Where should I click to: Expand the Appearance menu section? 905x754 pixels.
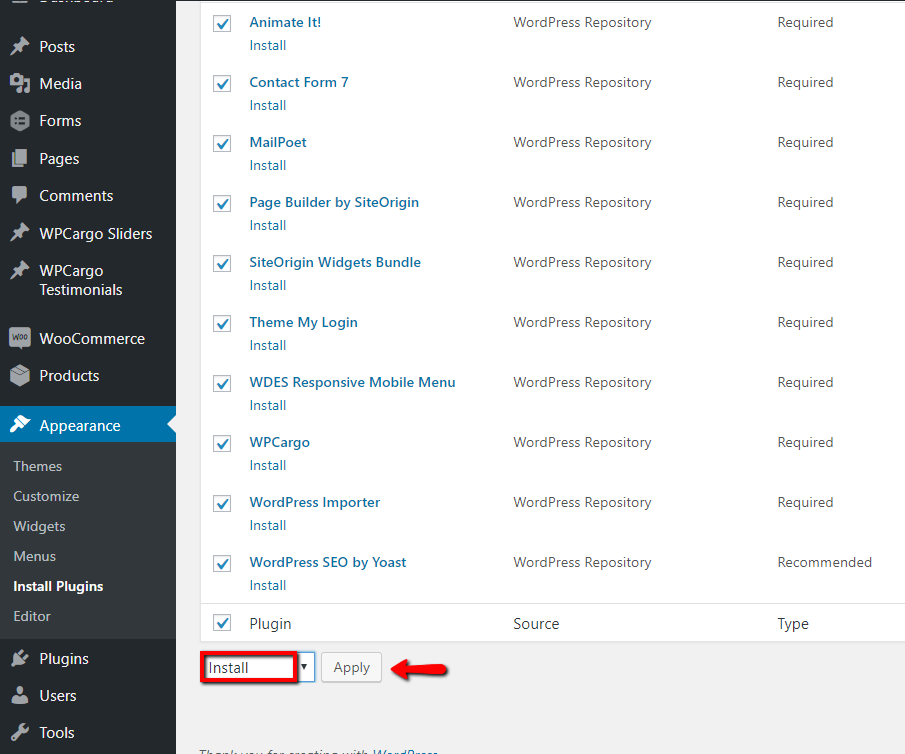80,426
